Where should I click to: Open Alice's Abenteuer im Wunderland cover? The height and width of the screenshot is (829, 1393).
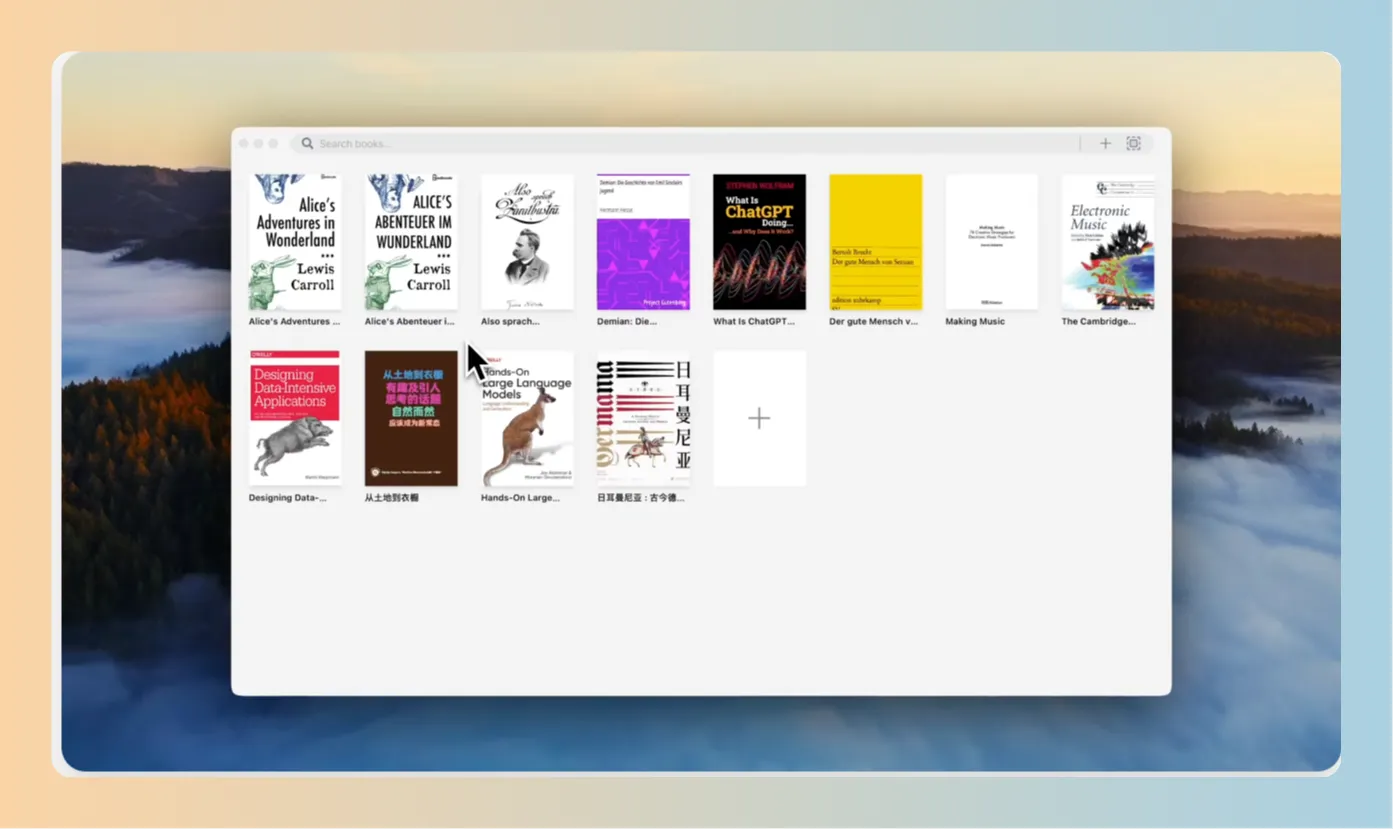pos(411,242)
